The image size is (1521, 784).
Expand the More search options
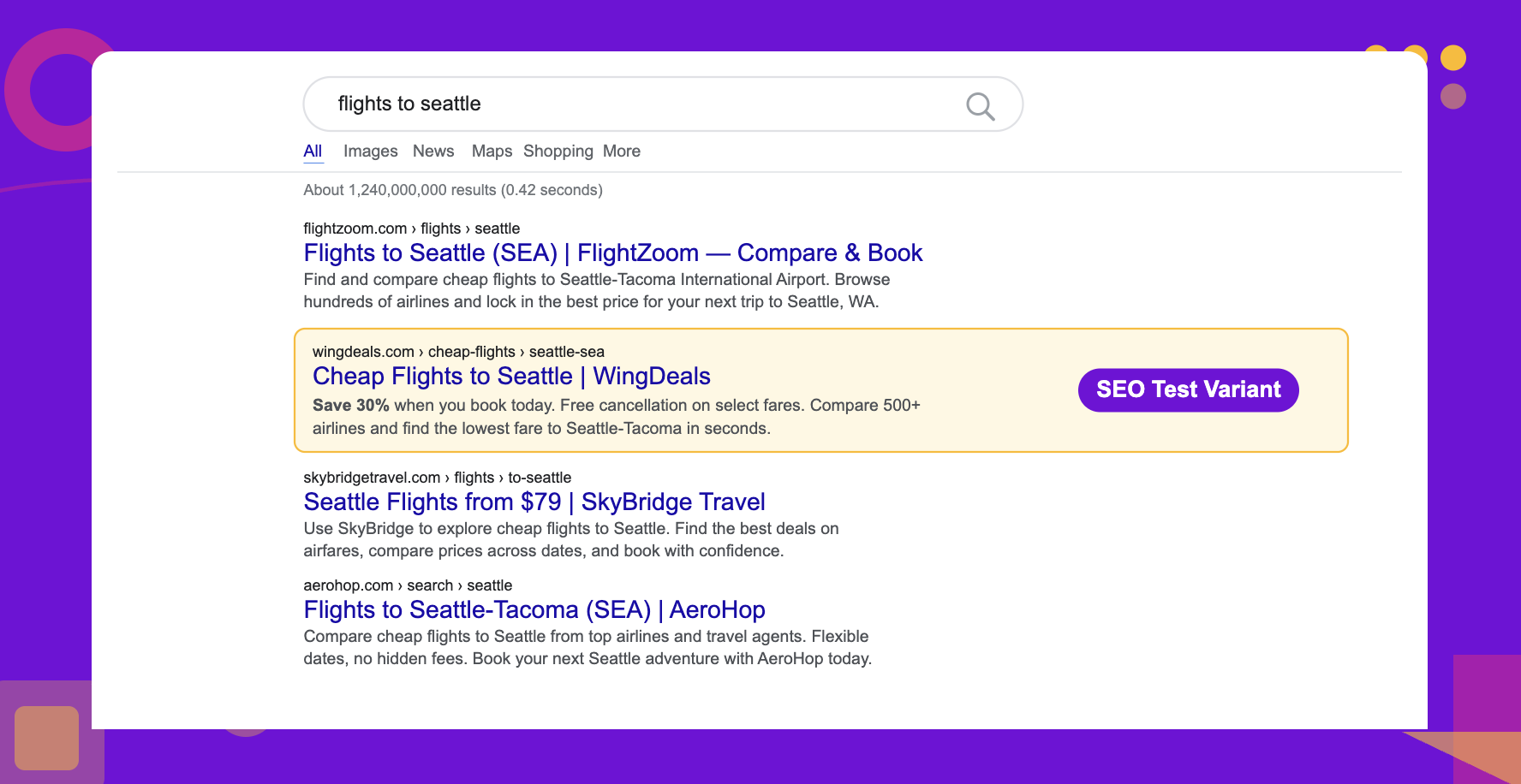point(621,151)
